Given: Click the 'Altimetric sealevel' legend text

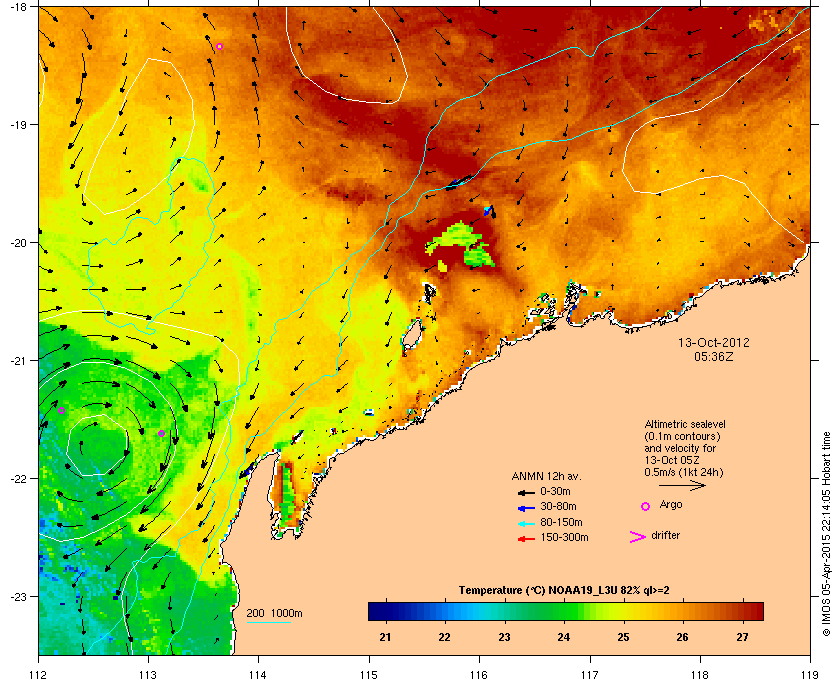Looking at the screenshot, I should tap(685, 424).
